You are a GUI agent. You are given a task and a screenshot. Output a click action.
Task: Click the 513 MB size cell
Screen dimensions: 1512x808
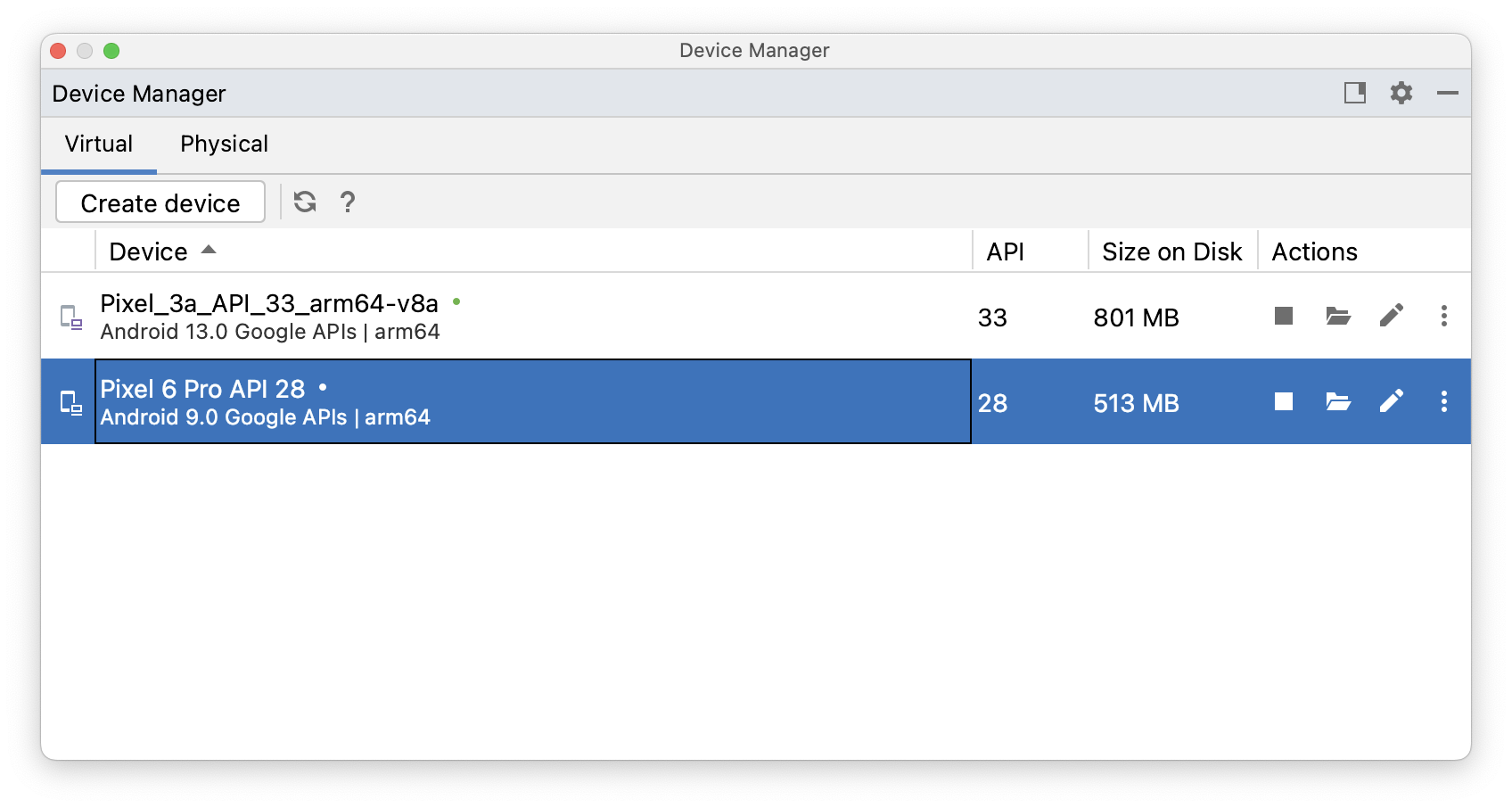click(x=1136, y=403)
